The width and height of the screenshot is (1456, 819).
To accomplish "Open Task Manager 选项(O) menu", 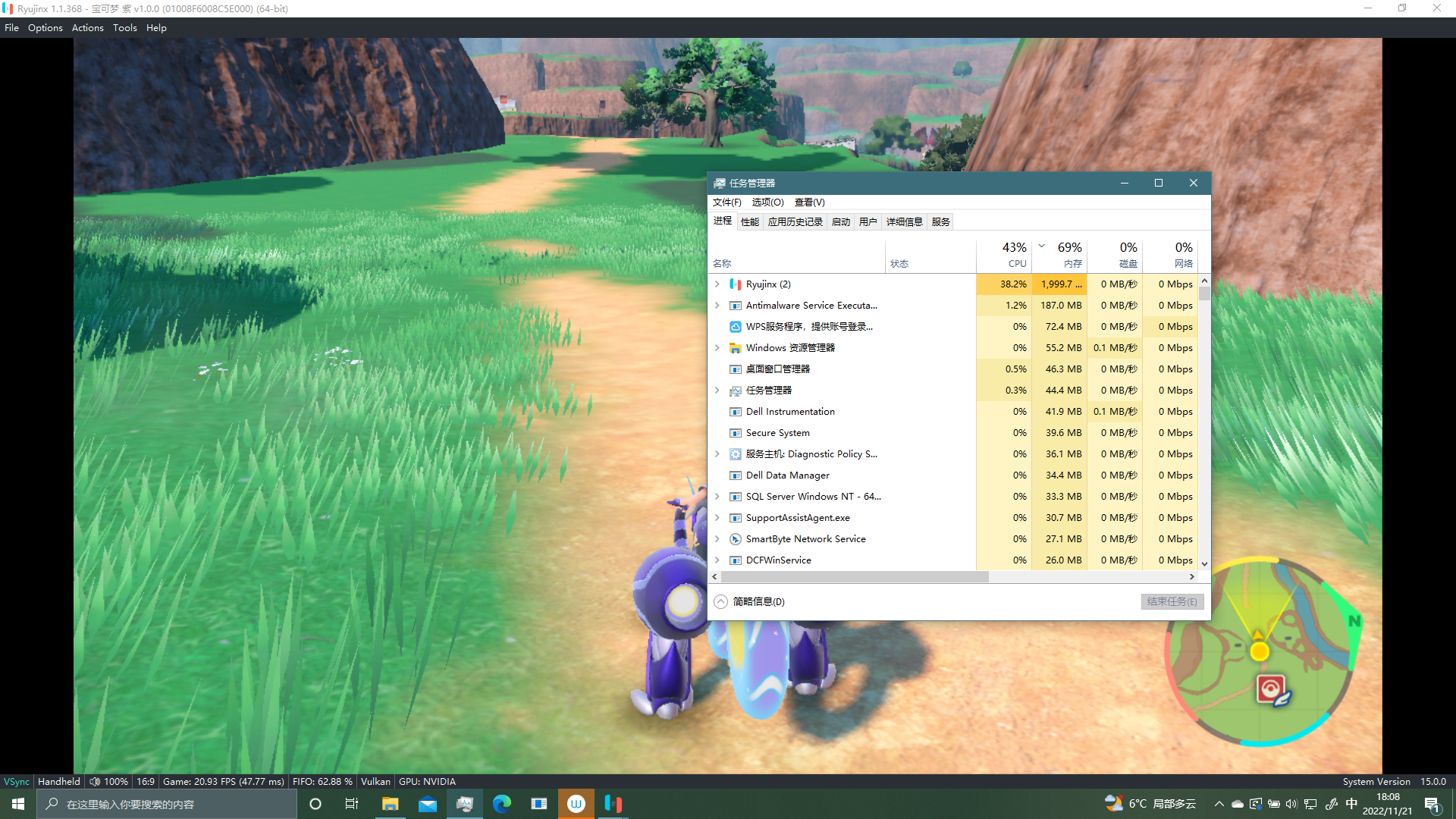I will 767,202.
